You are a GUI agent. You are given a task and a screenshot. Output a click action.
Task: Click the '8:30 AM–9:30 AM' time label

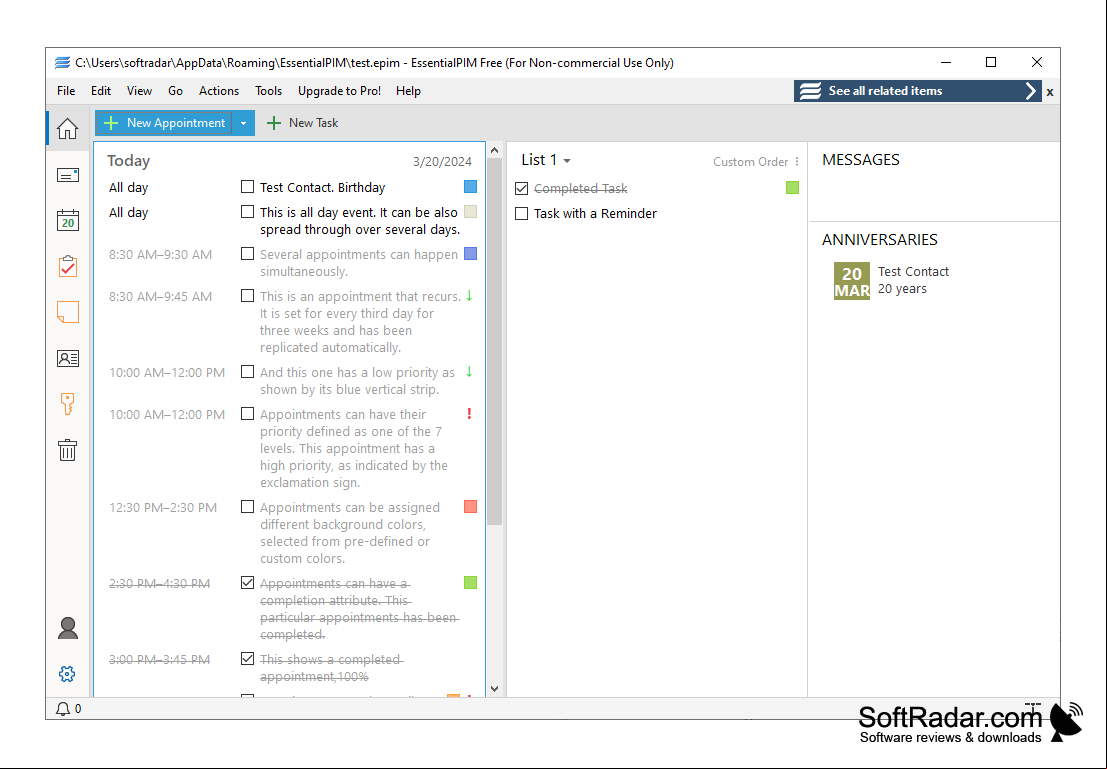[x=160, y=255]
